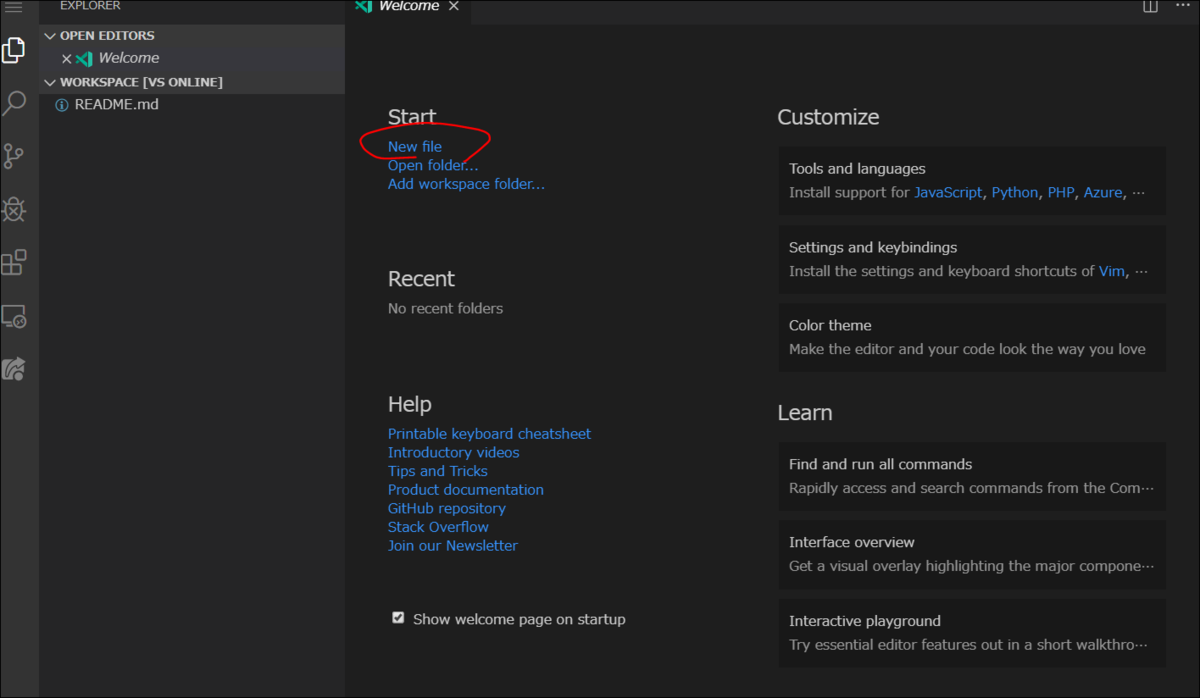
Task: Open Interface overview card
Action: pyautogui.click(x=972, y=554)
